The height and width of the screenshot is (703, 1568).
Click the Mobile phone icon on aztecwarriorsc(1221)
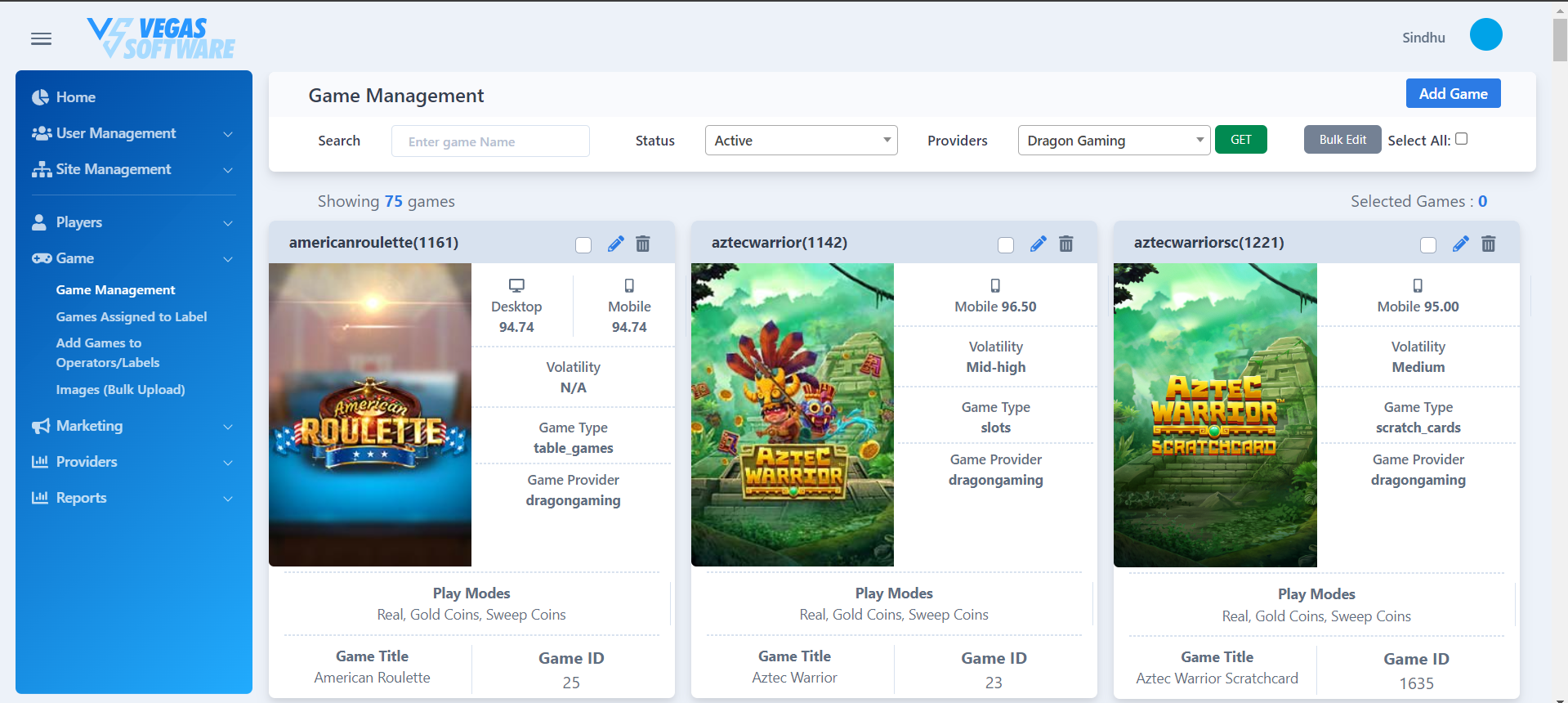coord(1418,285)
